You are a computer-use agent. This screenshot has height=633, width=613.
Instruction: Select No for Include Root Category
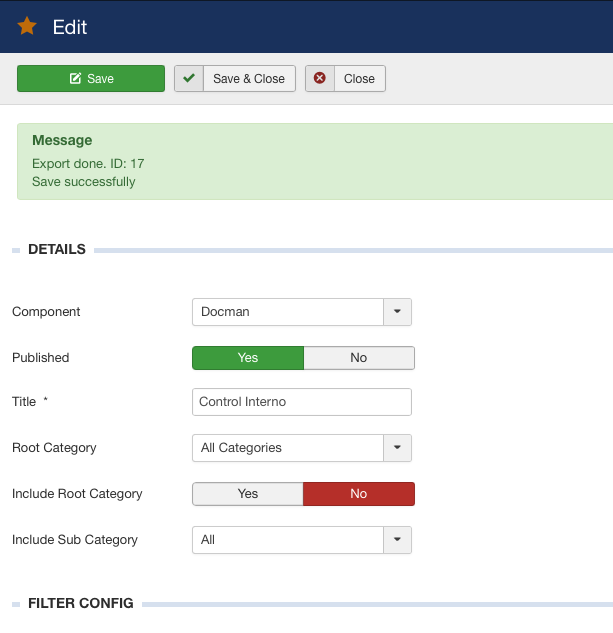358,494
